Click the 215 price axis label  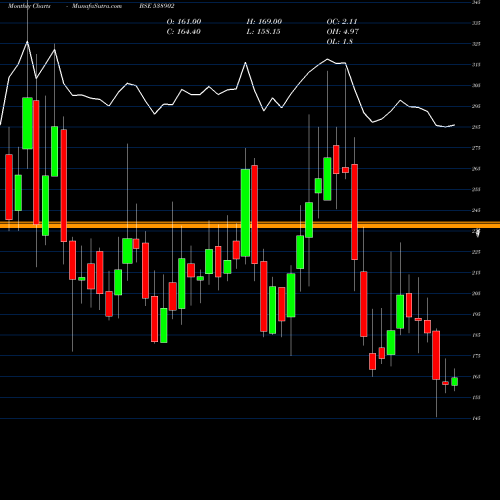476,273
